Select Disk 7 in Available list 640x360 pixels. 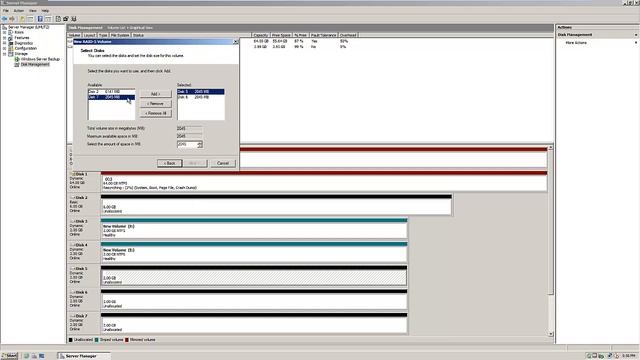[111, 97]
